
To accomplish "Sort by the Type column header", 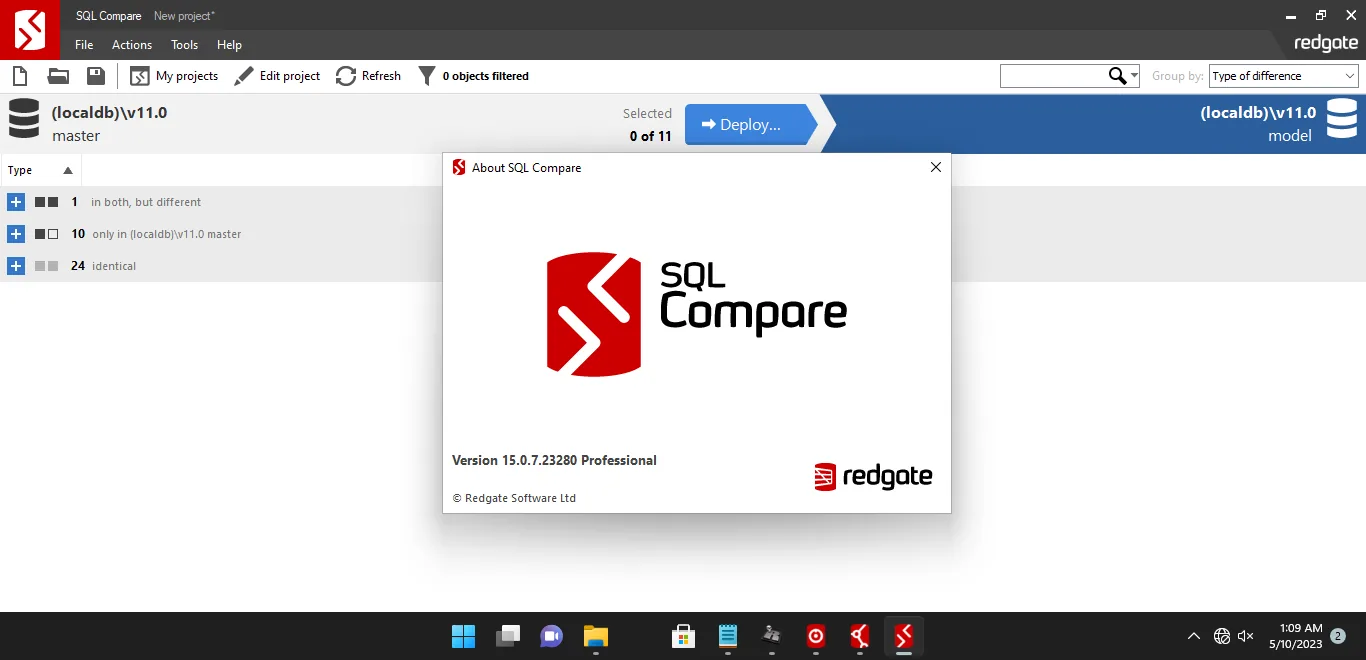I will click(x=40, y=170).
